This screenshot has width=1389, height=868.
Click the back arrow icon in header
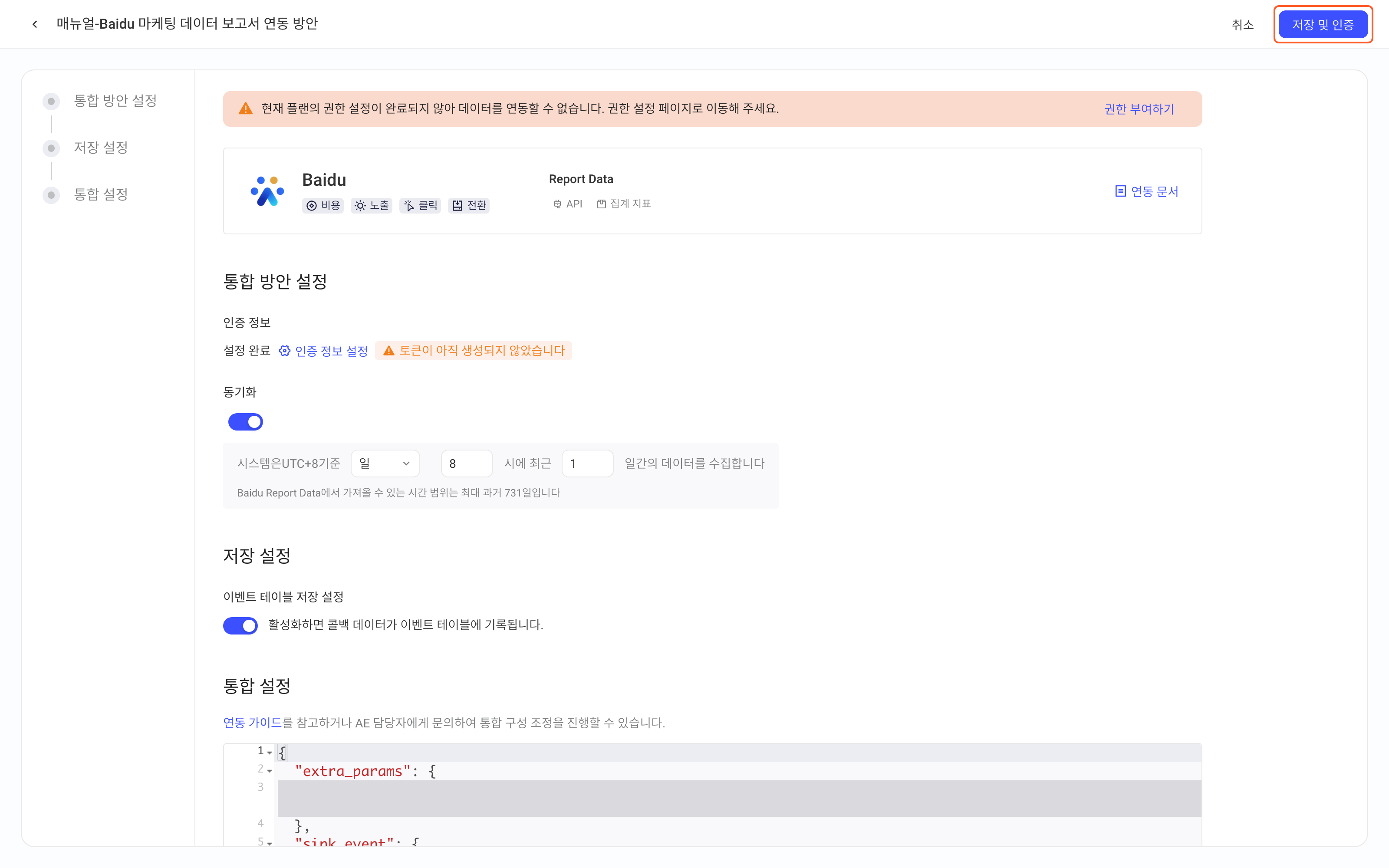tap(35, 24)
